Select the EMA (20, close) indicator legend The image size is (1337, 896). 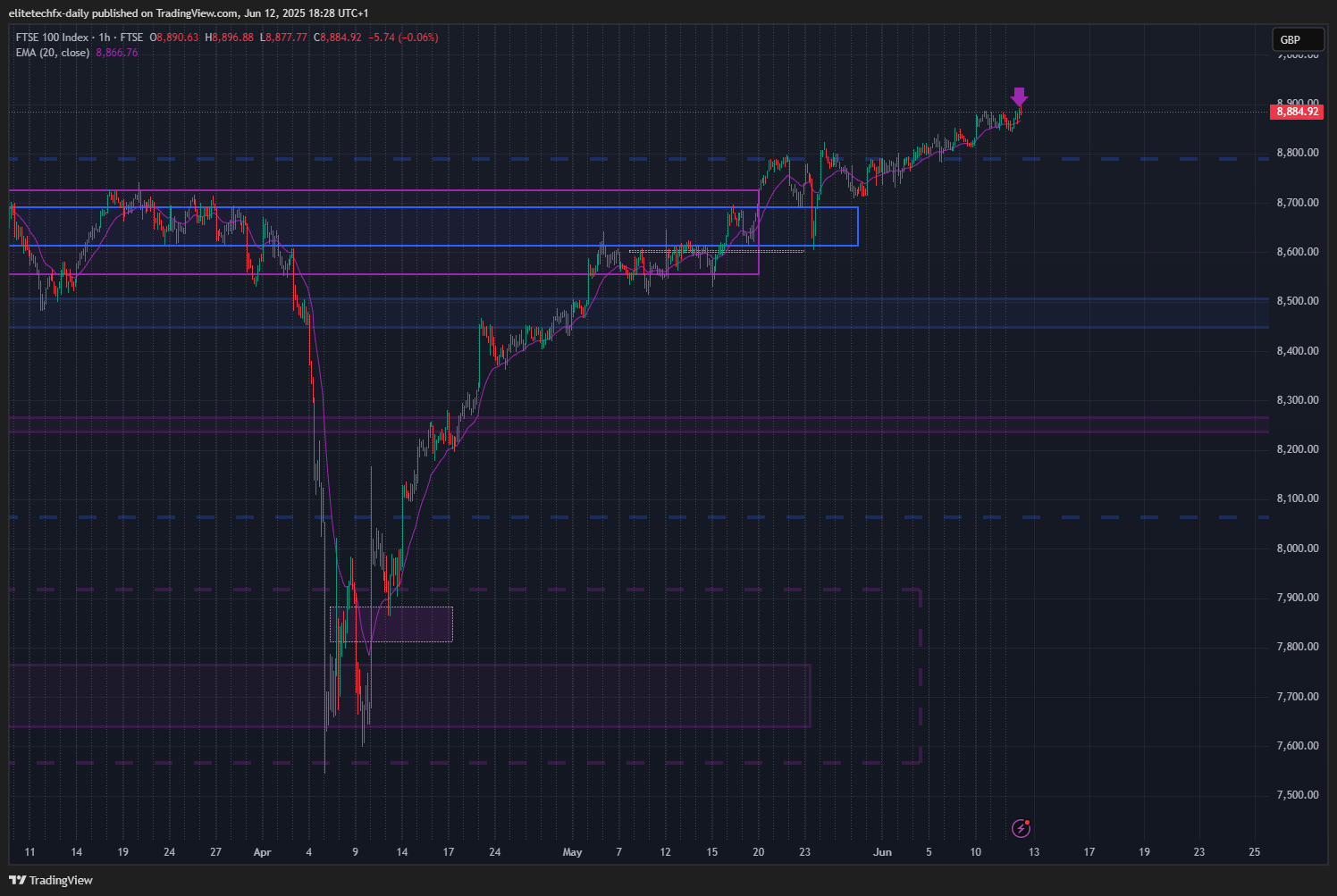pyautogui.click(x=53, y=53)
